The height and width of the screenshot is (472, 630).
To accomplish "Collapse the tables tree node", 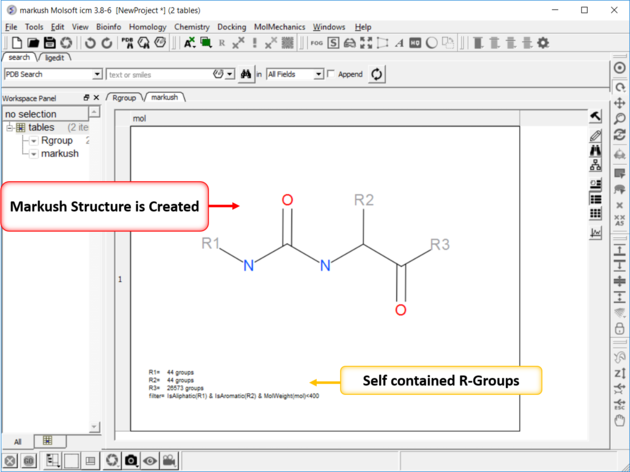I will click(9, 128).
